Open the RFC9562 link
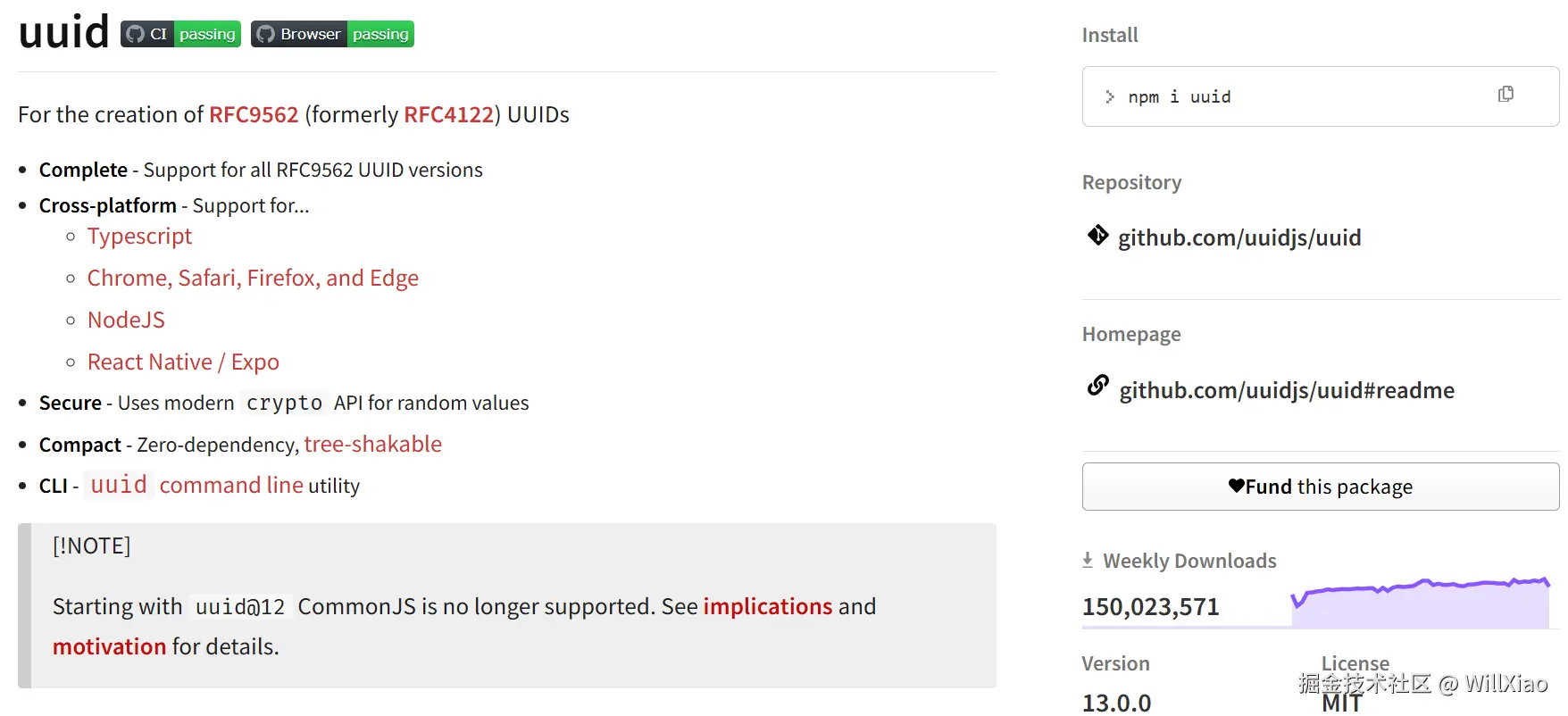This screenshot has width=1568, height=716. pos(254,115)
